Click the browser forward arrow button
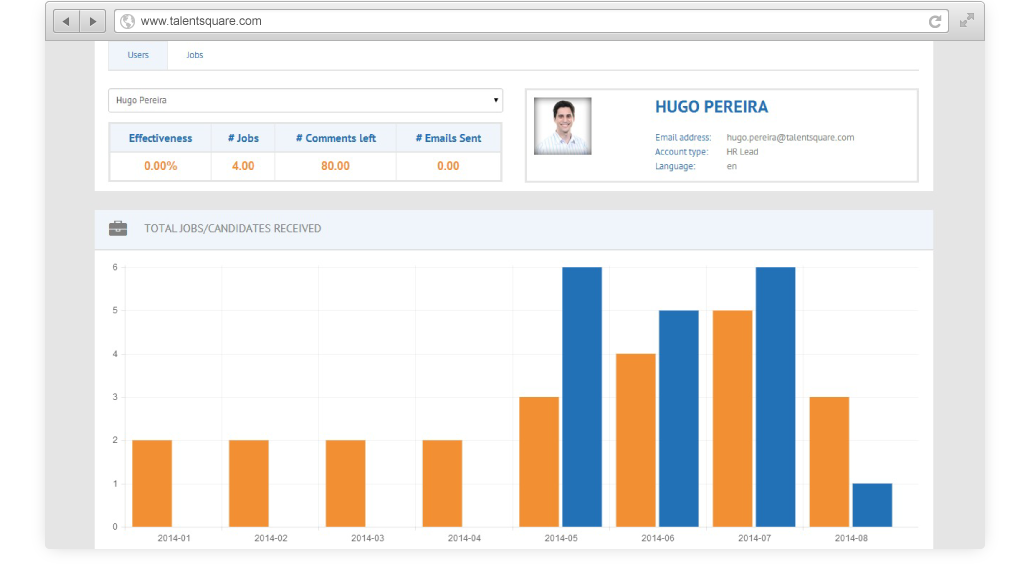This screenshot has width=1036, height=570. pos(93,21)
